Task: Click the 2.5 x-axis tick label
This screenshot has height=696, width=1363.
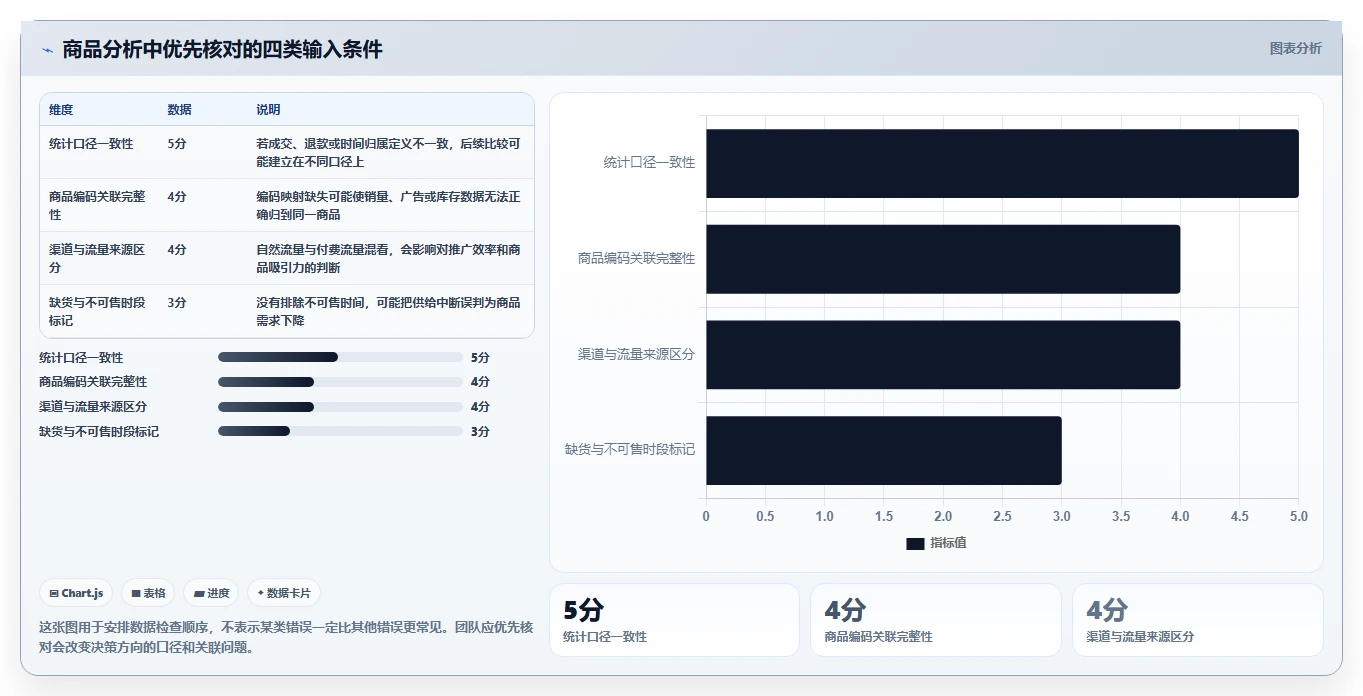Action: [x=1002, y=517]
